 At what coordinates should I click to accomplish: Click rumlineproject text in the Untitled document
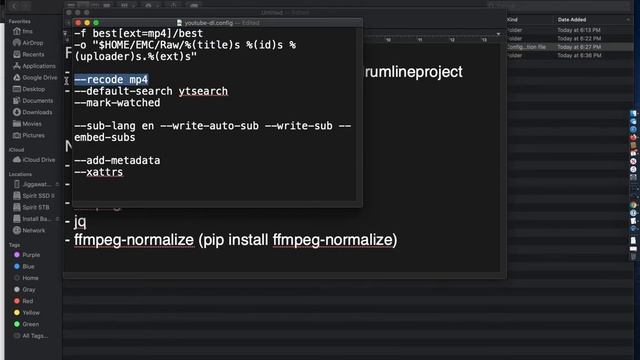[413, 72]
